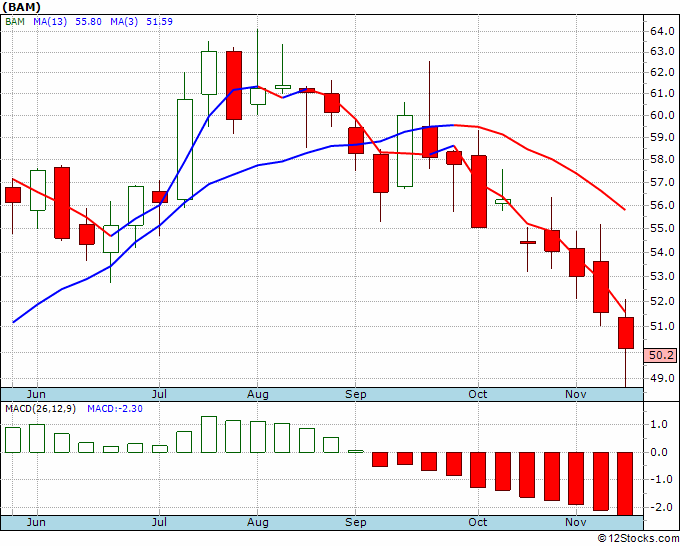680x546 pixels.
Task: Click the 58.0 price axis label
Action: (x=662, y=160)
